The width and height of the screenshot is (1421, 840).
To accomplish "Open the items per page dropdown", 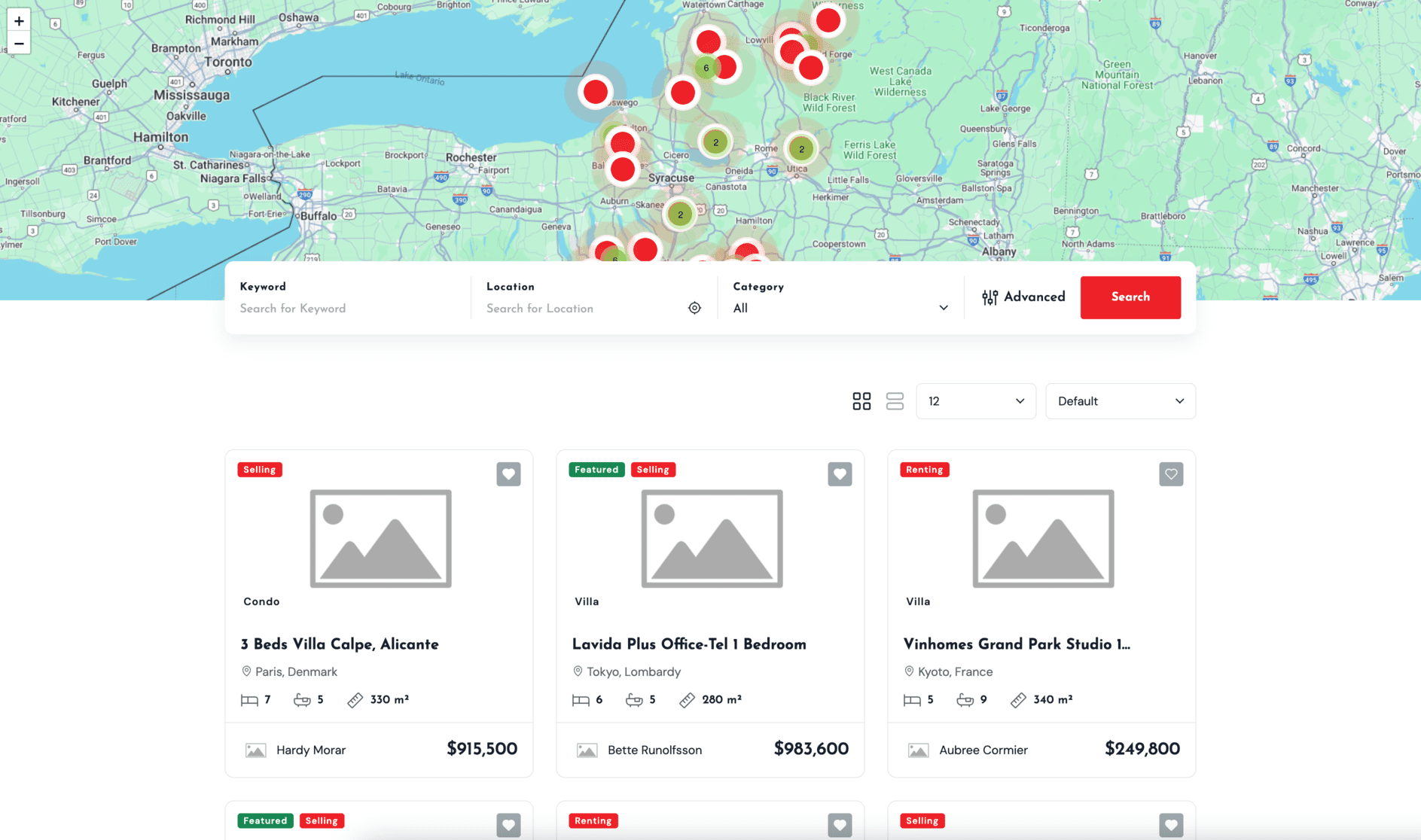I will tap(975, 401).
